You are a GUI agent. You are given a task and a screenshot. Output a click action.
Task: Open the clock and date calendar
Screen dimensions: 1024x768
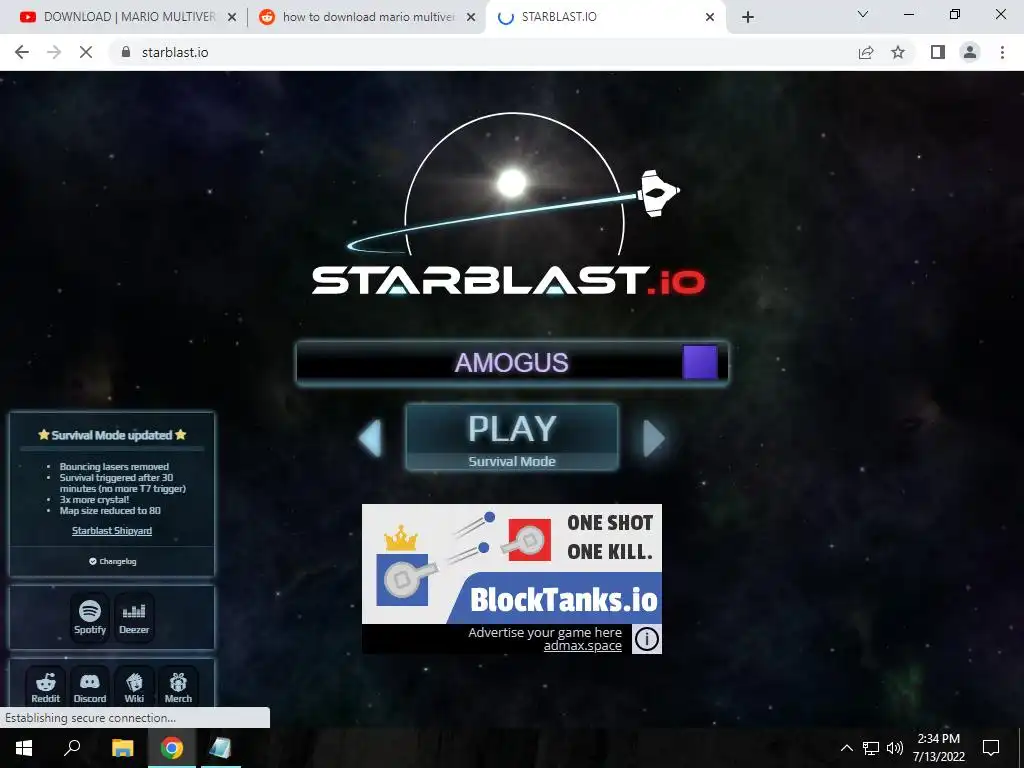click(x=938, y=748)
